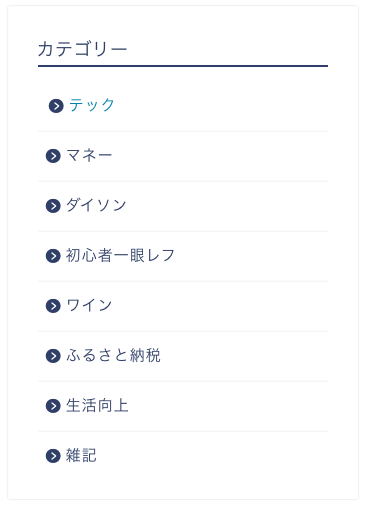Click the arrow icon beside マネー
Screen dimensions: 372x506
pos(53,156)
